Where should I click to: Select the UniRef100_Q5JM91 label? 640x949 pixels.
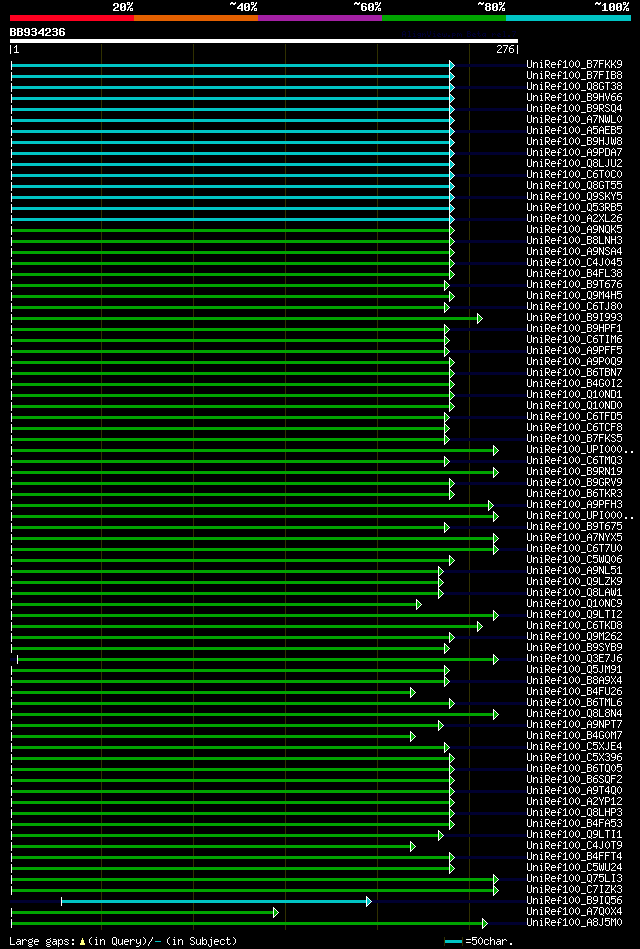[x=574, y=670]
